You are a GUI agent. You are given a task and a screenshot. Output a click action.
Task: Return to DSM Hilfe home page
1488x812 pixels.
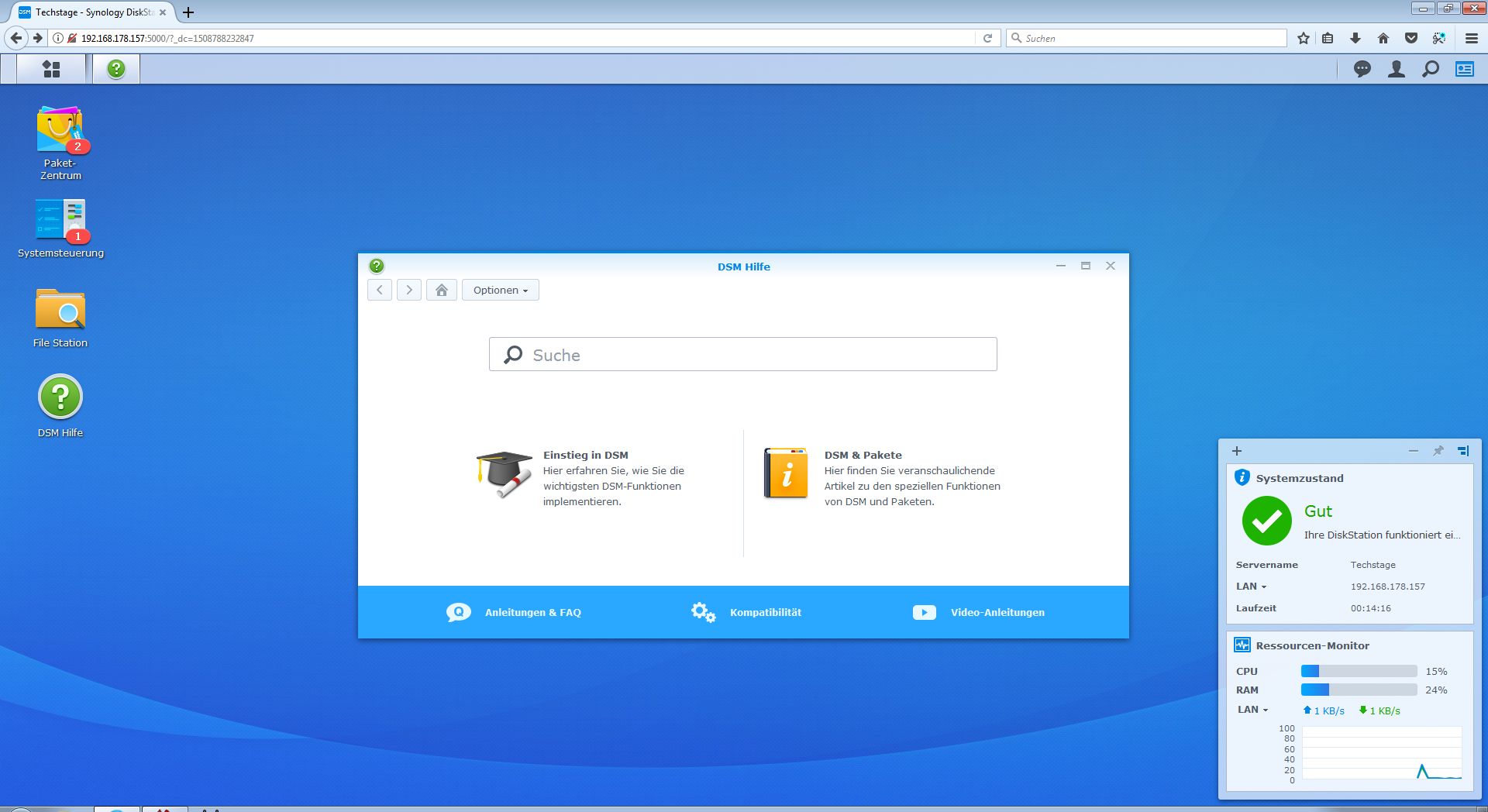[442, 290]
